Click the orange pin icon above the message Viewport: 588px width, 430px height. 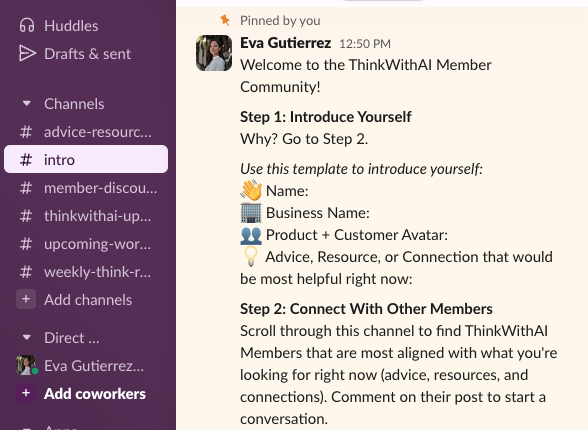tap(225, 20)
